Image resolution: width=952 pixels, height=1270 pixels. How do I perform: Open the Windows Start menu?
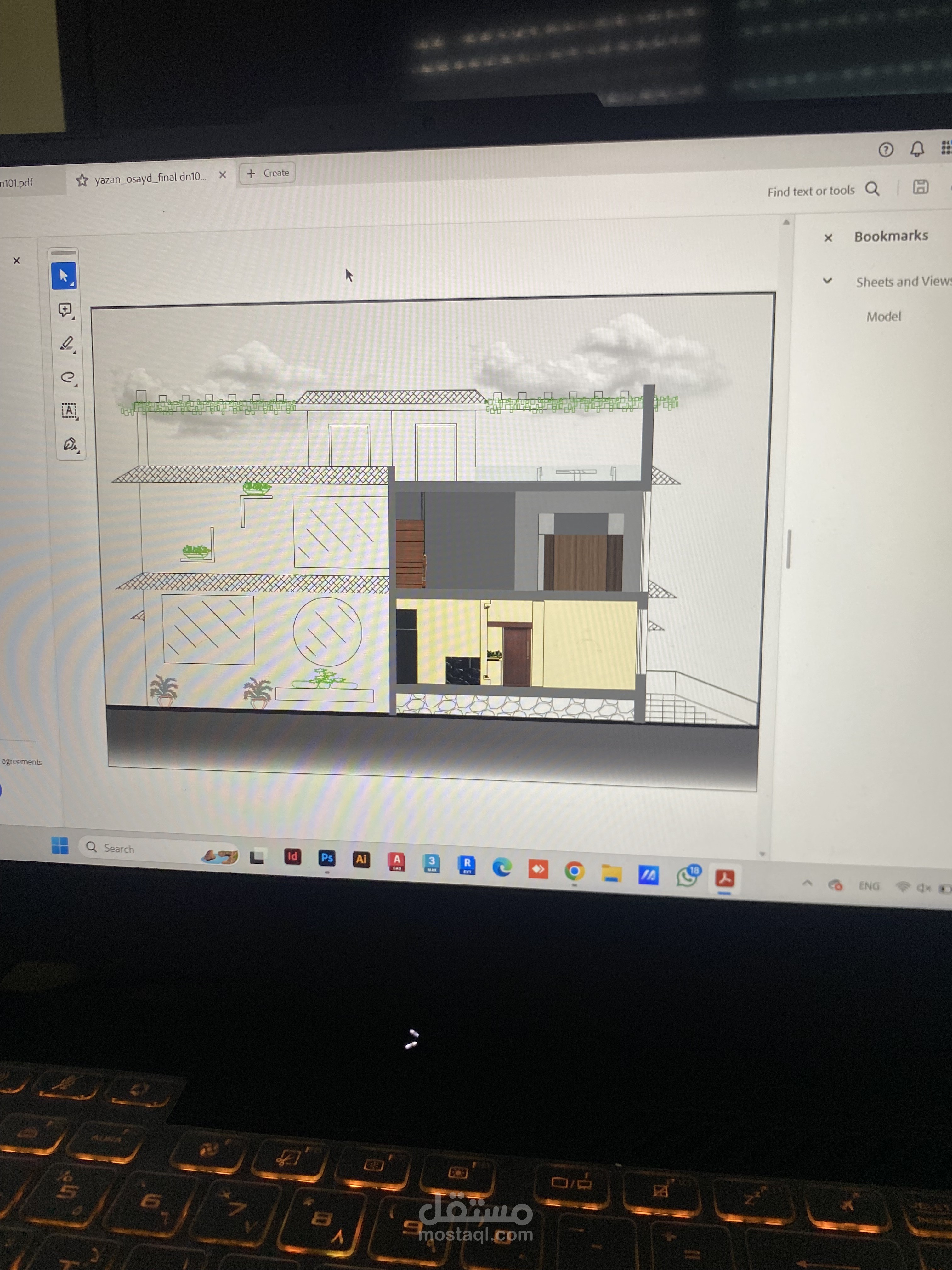[x=60, y=845]
